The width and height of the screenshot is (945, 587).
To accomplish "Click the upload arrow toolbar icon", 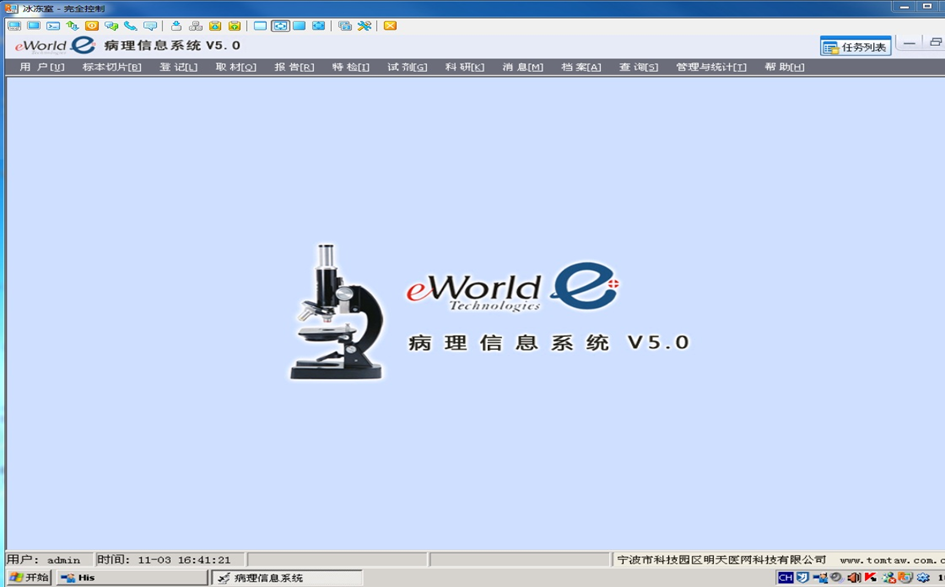I will 176,26.
